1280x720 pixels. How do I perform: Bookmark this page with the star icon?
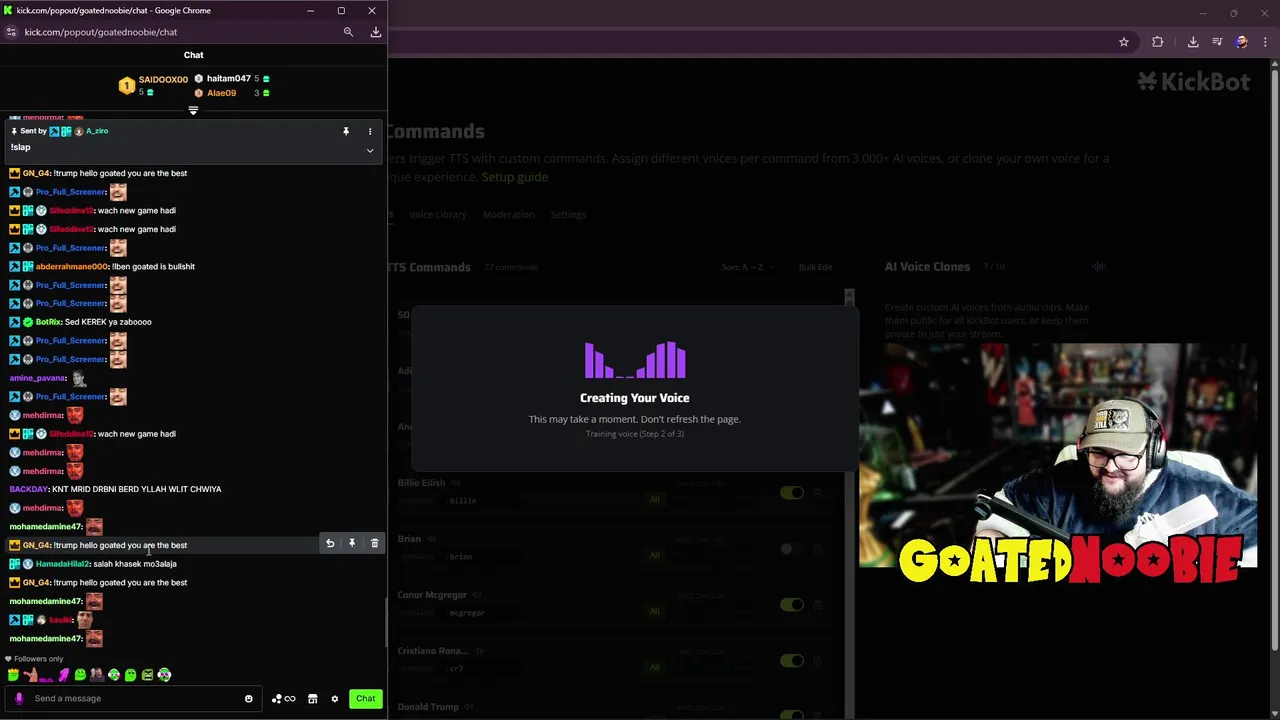(1124, 42)
